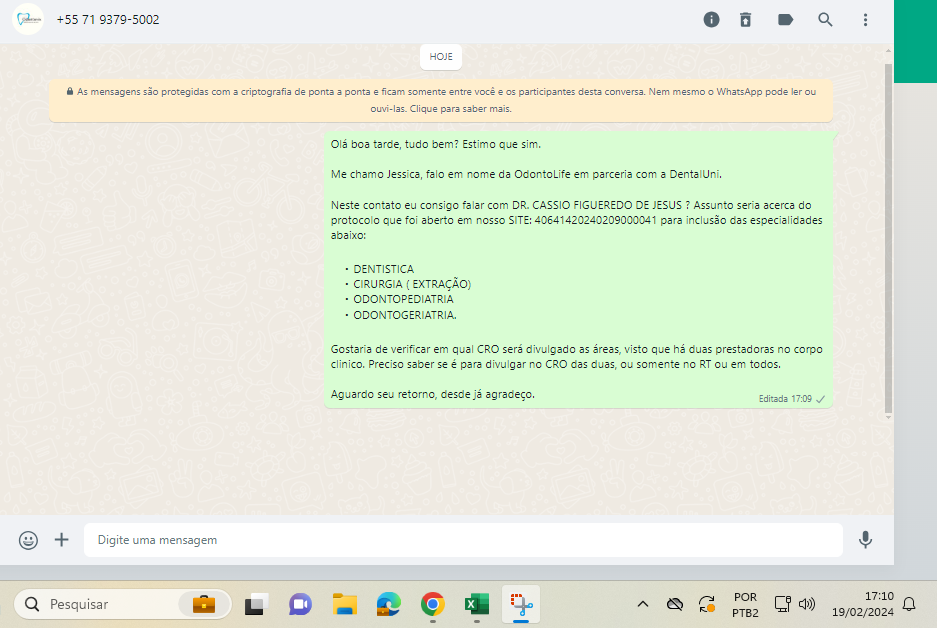Screen dimensions: 937x628
Task: Click the sent message check mark
Action: tap(820, 399)
